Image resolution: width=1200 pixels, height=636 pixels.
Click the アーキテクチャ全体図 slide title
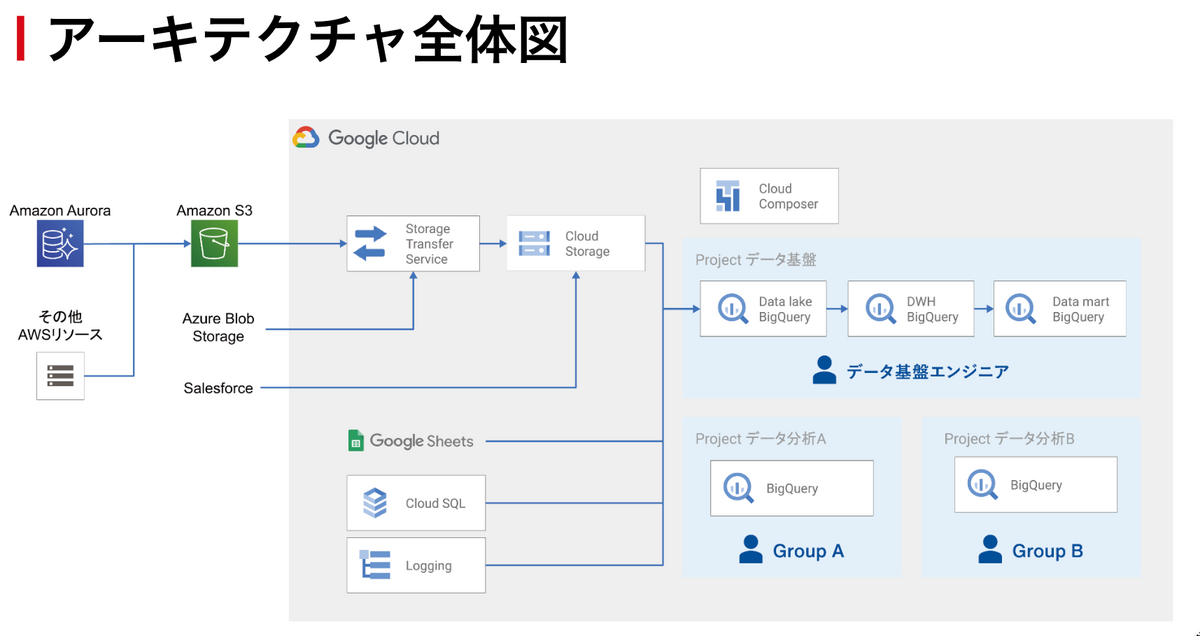pos(308,40)
